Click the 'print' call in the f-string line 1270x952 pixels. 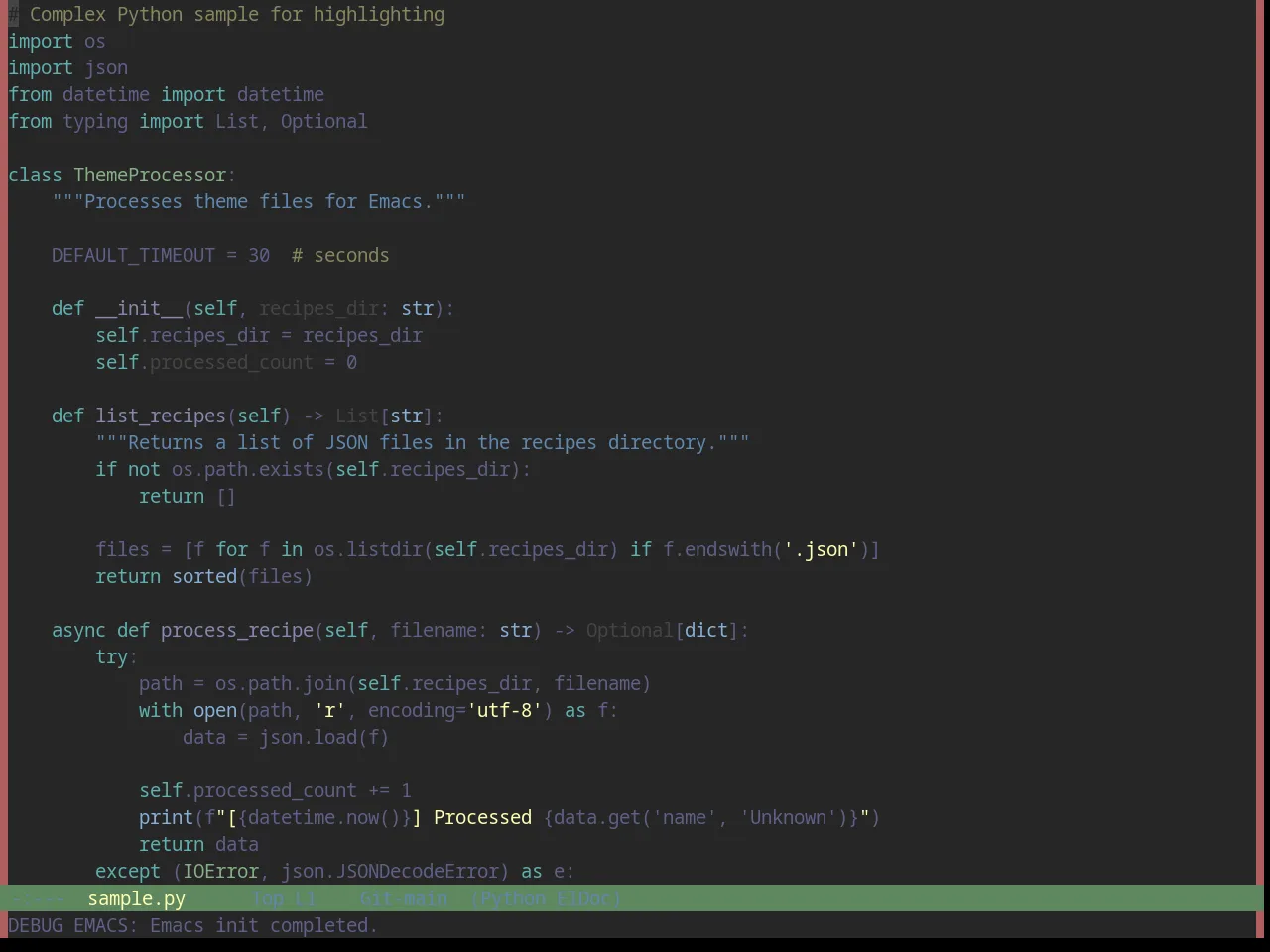(x=166, y=817)
